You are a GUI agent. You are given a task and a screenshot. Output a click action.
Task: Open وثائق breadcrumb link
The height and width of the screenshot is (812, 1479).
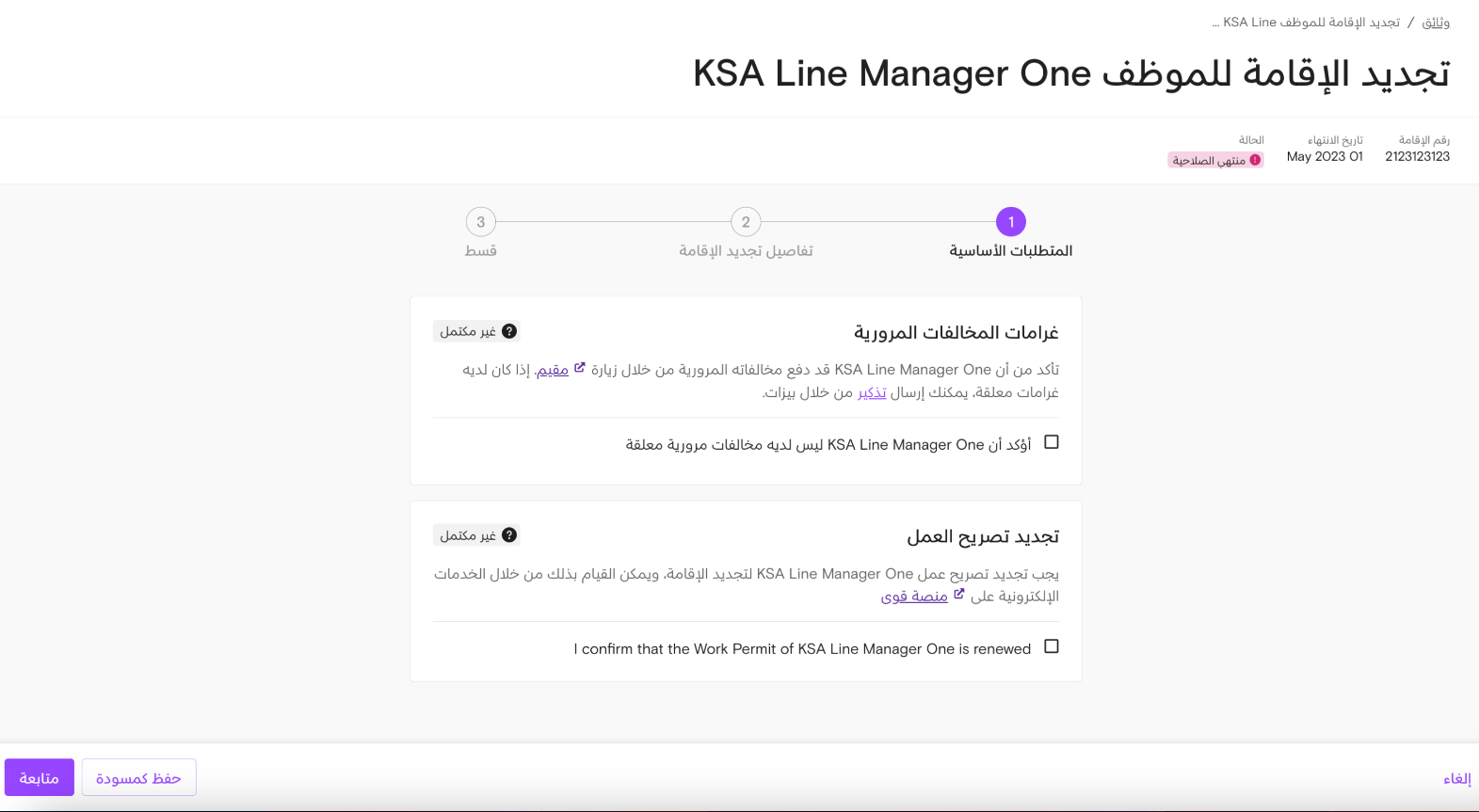coord(1436,23)
